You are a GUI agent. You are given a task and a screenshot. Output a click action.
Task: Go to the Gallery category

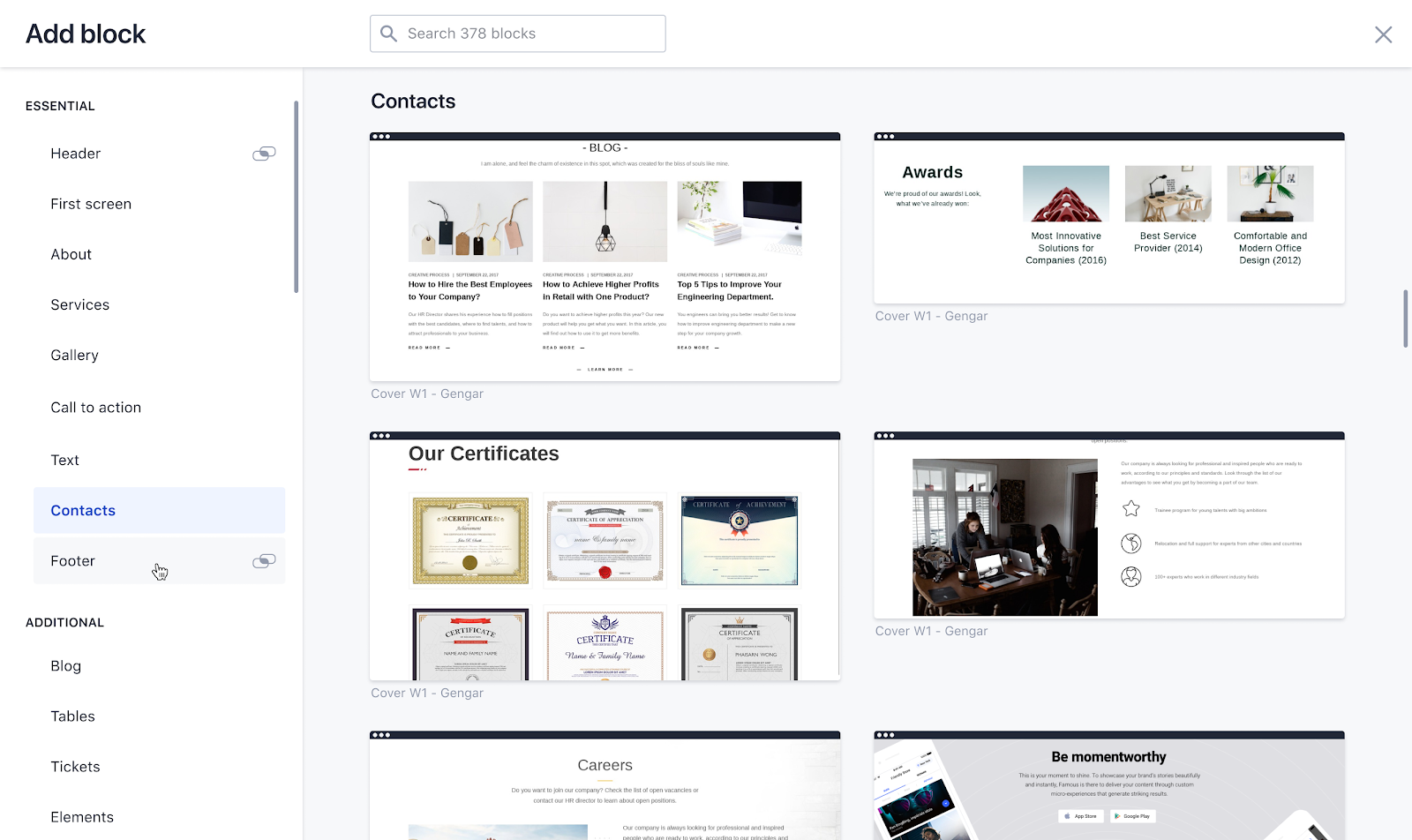[159, 355]
